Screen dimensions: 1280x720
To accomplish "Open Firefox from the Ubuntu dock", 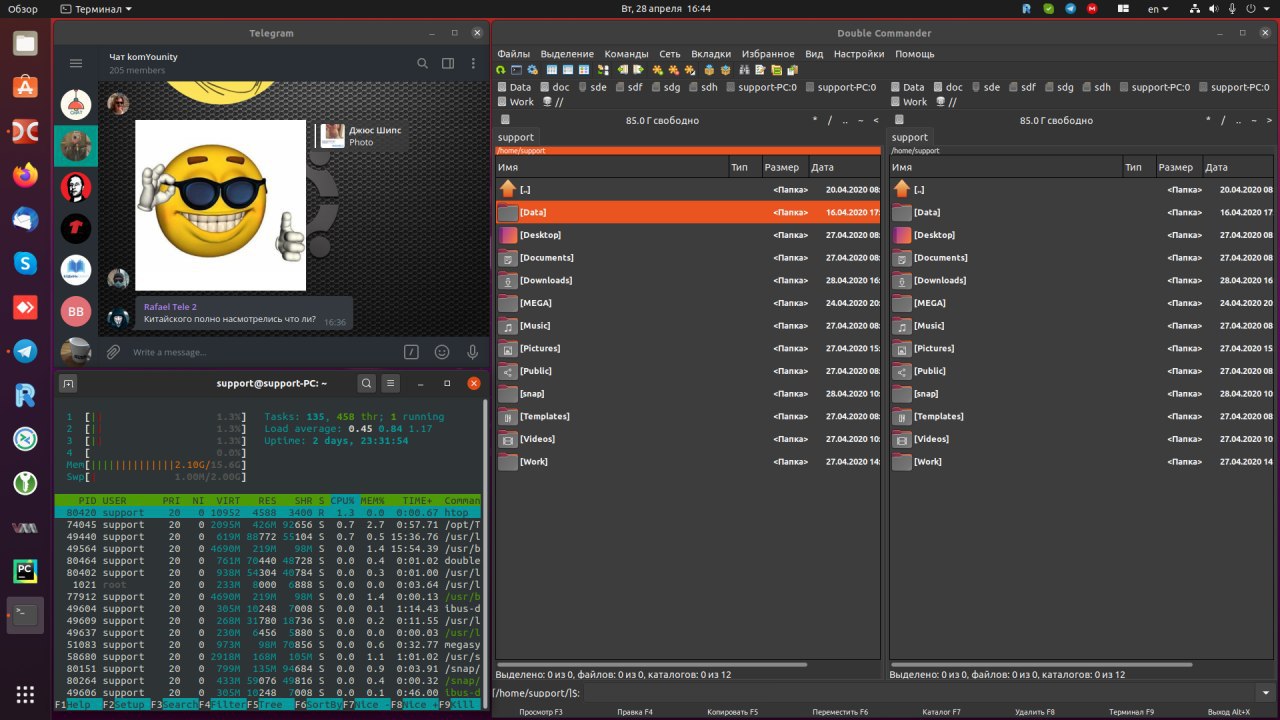I will point(25,175).
